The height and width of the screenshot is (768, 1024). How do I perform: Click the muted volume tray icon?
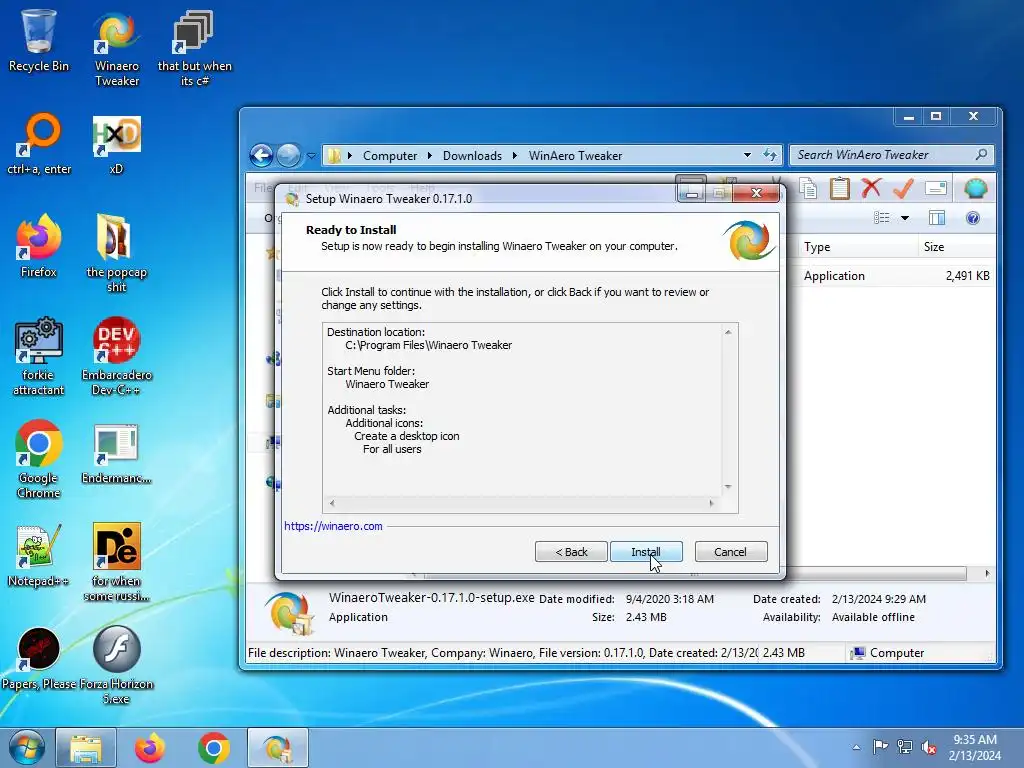(x=929, y=746)
